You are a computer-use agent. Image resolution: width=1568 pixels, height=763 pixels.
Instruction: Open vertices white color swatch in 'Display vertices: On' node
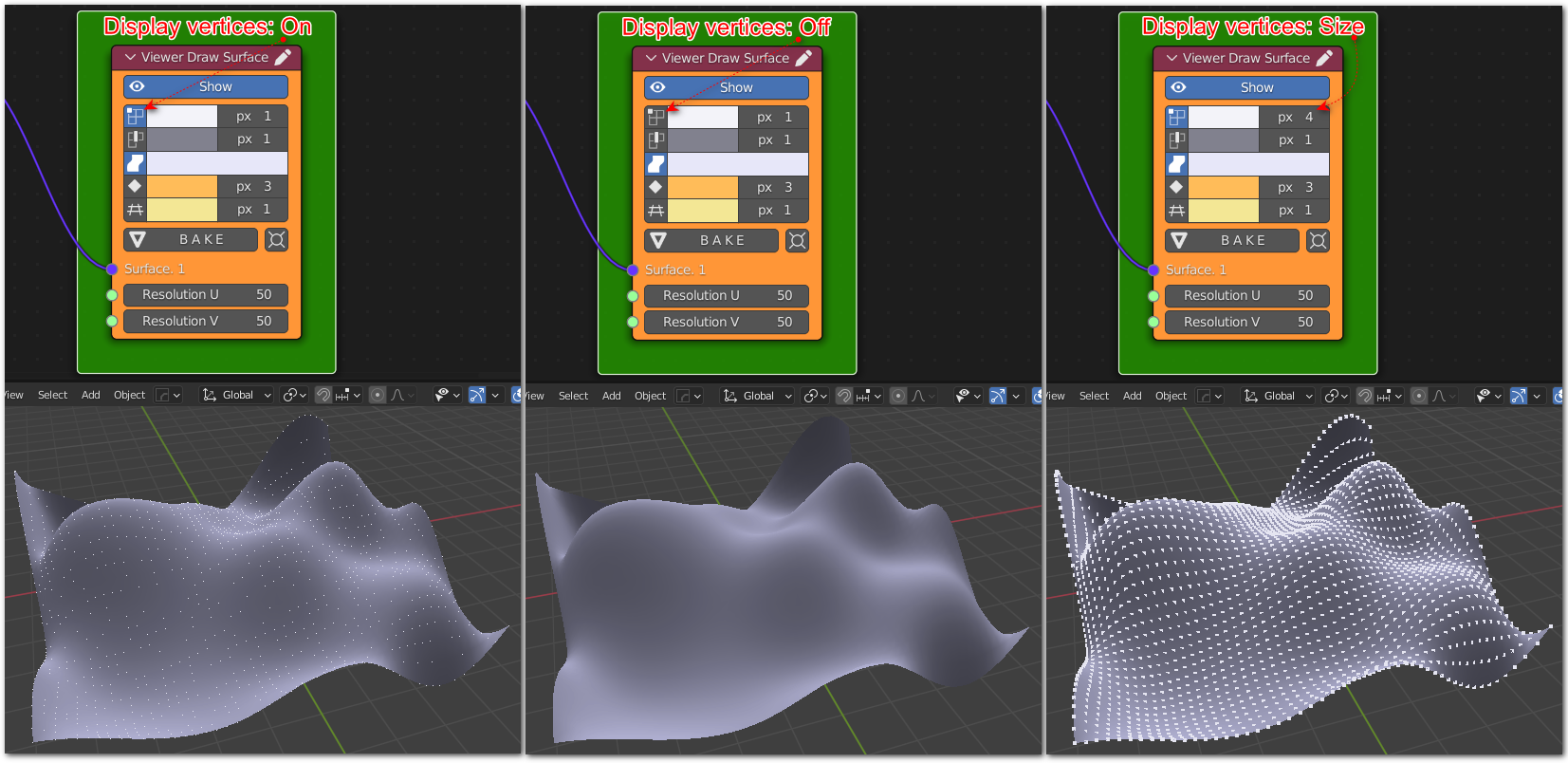click(x=182, y=116)
